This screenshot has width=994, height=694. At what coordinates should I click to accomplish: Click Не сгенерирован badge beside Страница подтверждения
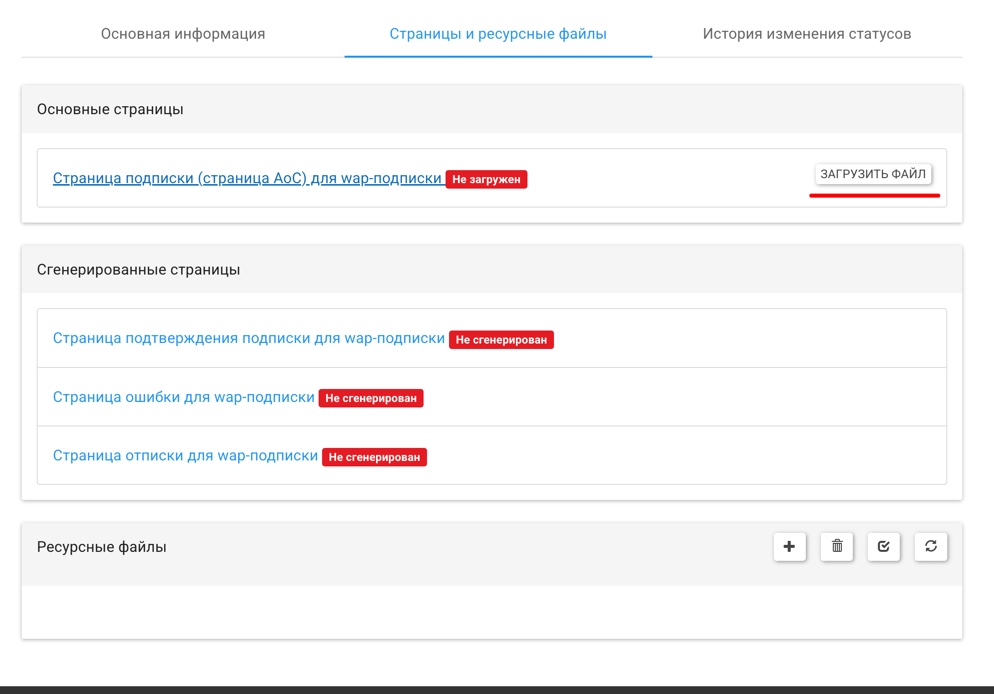click(x=501, y=340)
